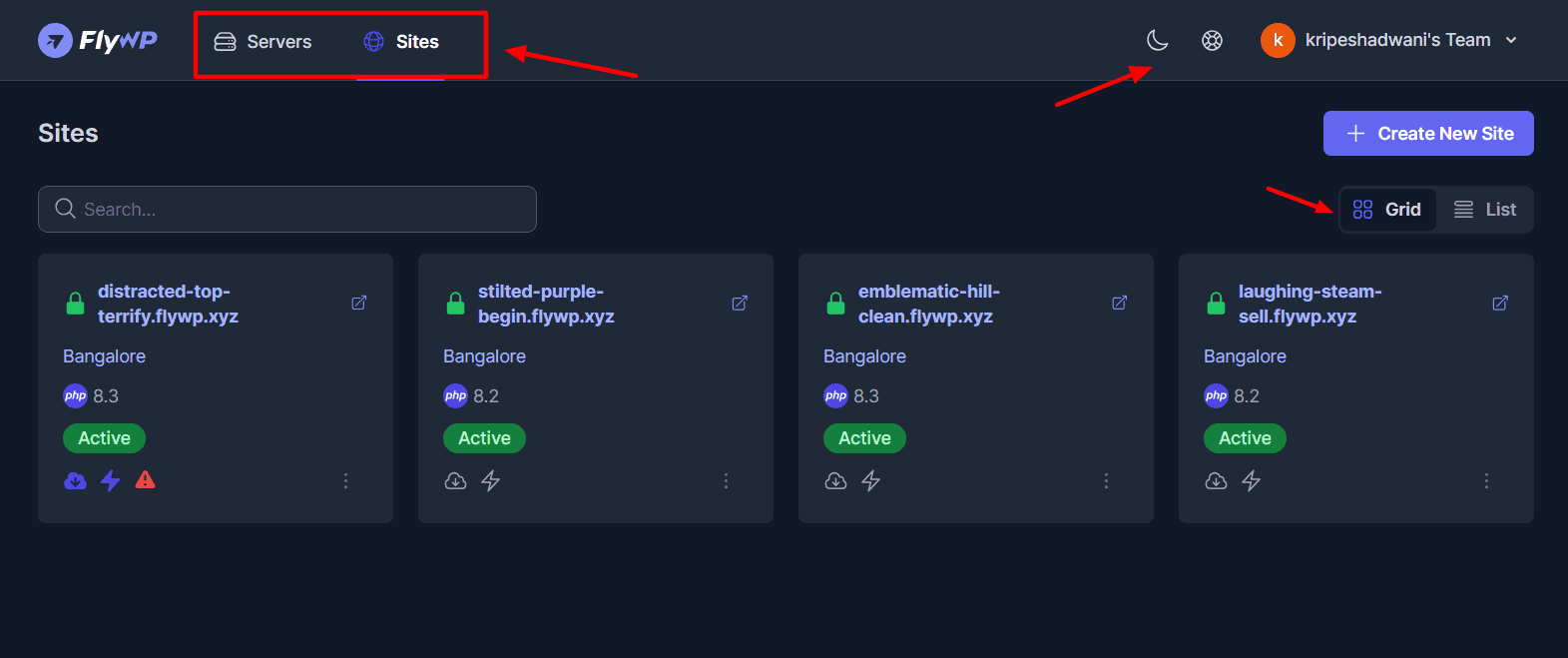The image size is (1568, 658).
Task: Switch to Grid view
Action: click(x=1387, y=210)
